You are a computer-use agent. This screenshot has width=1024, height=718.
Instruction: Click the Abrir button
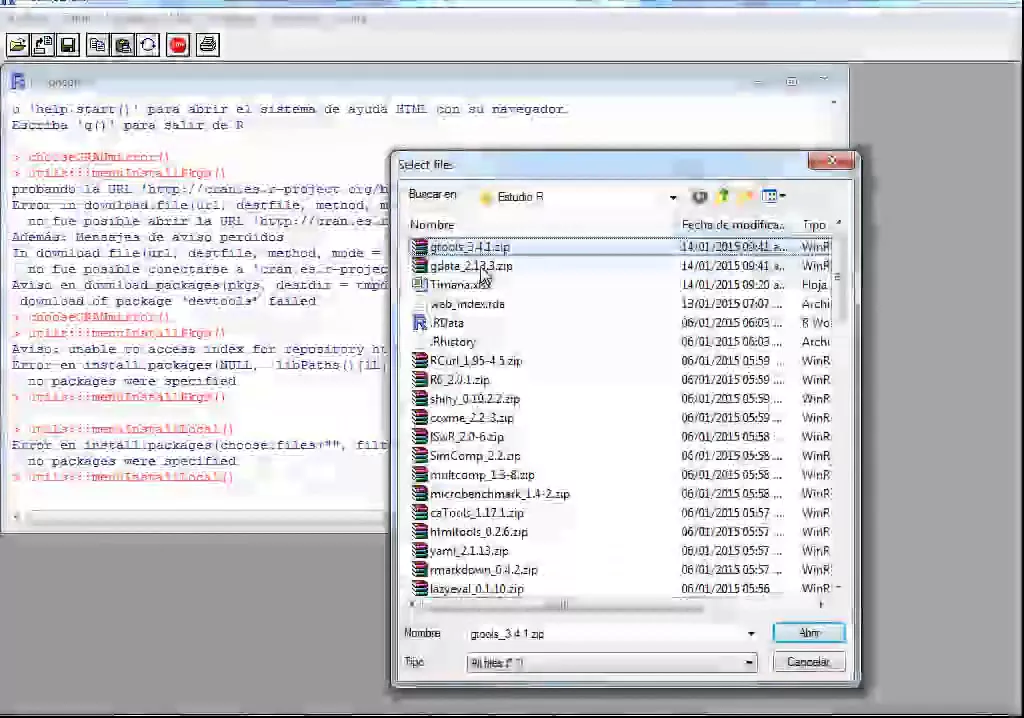(809, 633)
